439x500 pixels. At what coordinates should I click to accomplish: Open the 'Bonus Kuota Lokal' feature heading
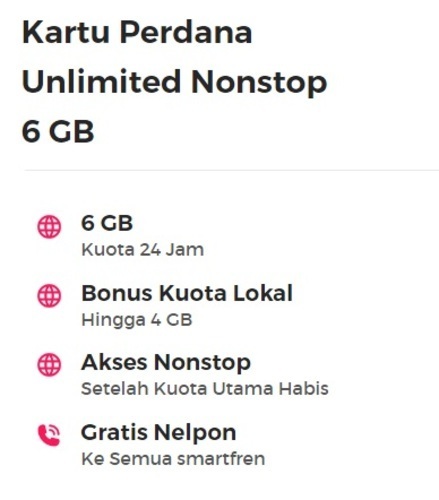(187, 293)
